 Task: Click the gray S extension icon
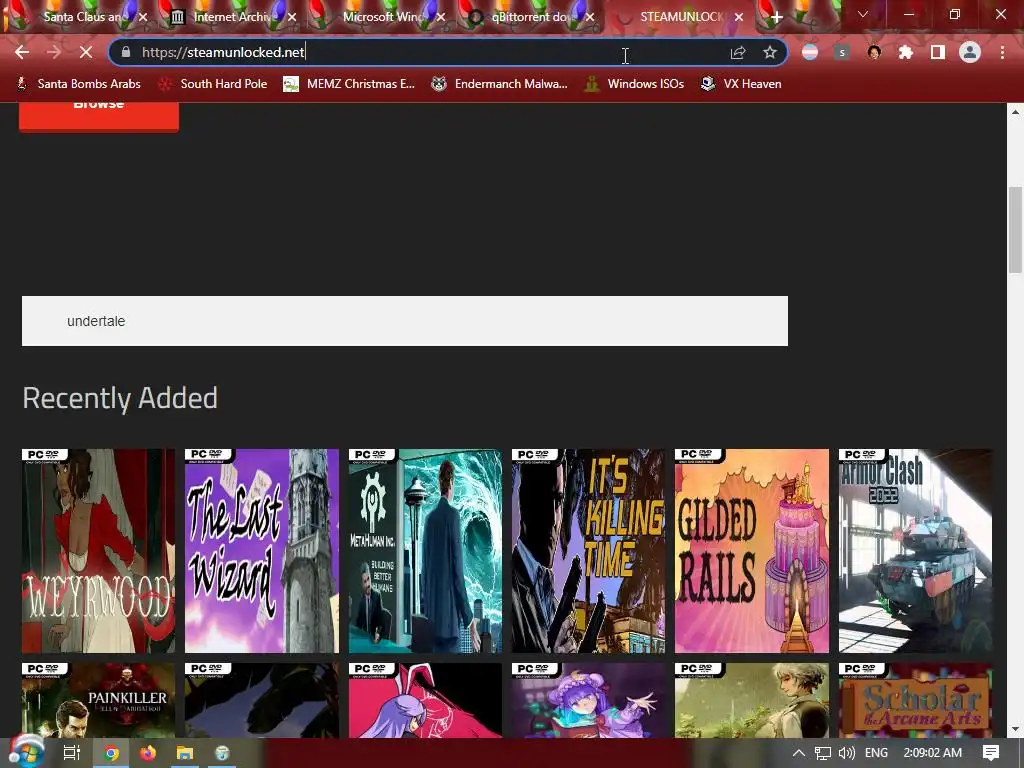pos(842,52)
